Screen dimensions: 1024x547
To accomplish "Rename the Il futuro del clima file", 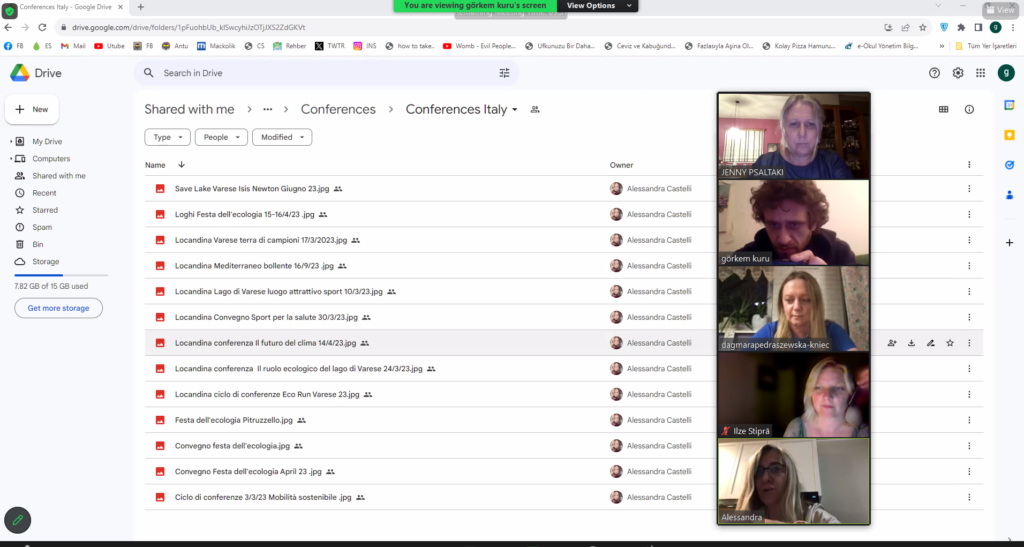I will coord(930,343).
